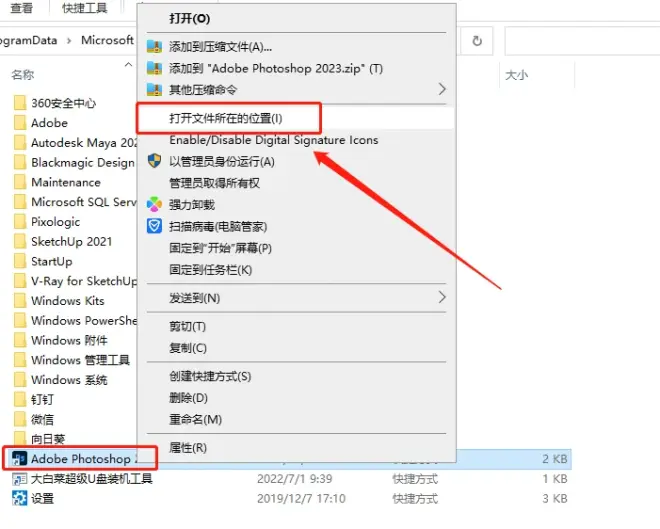Viewport: 660px width, 529px height.
Task: Click the refresh button beside the address bar
Action: coord(477,41)
